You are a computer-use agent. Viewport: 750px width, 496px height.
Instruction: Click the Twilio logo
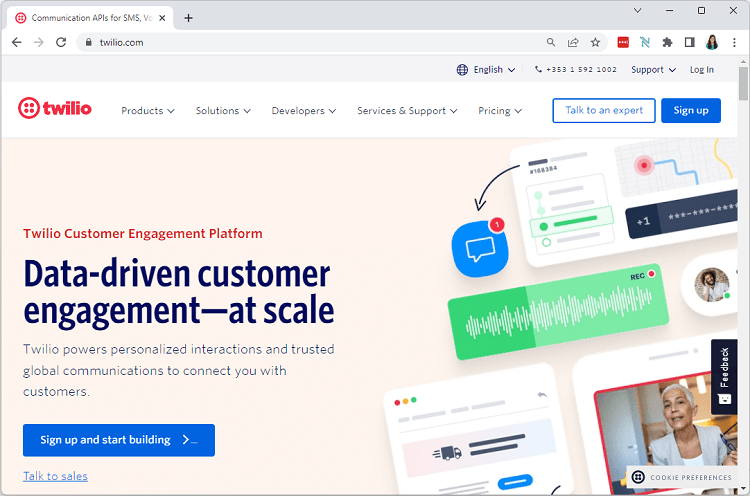(55, 108)
